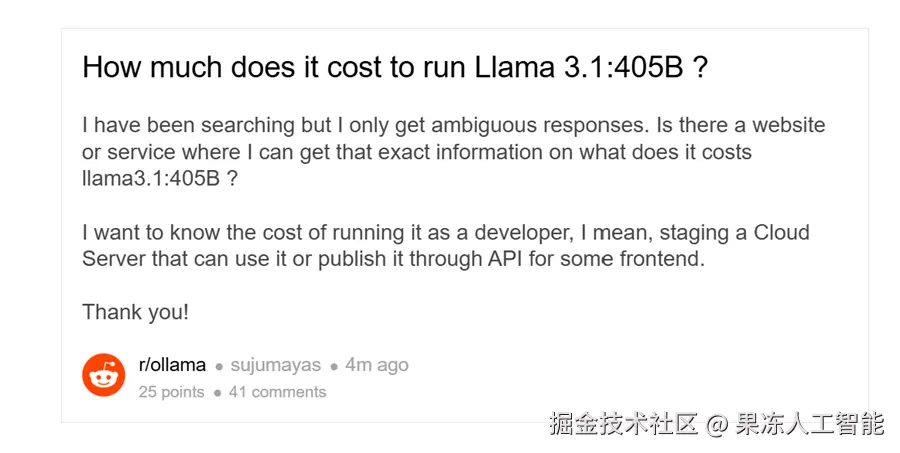Open the 41 comments link
The height and width of the screenshot is (453, 900).
[277, 392]
